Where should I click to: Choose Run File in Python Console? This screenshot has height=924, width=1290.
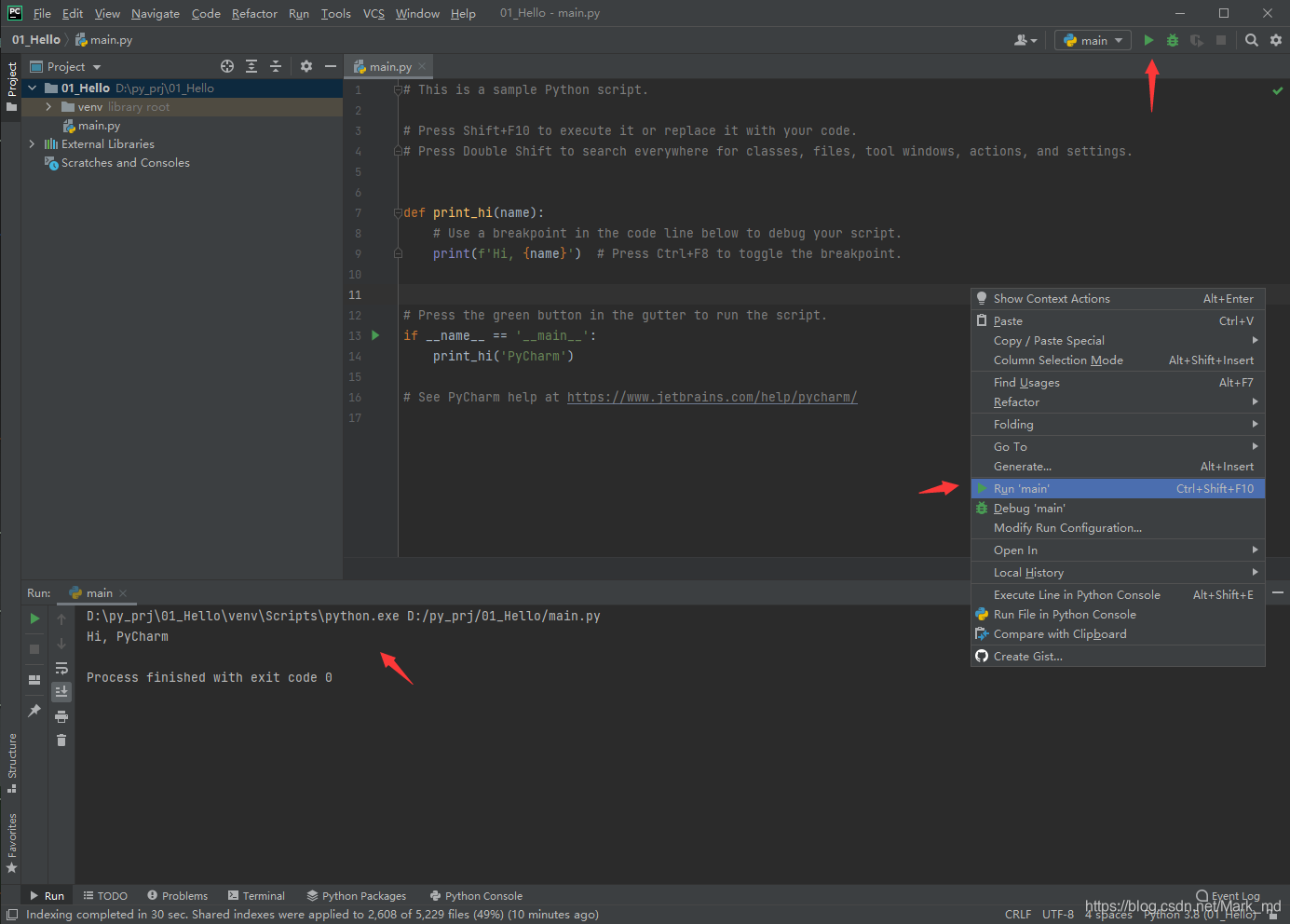click(x=1118, y=614)
